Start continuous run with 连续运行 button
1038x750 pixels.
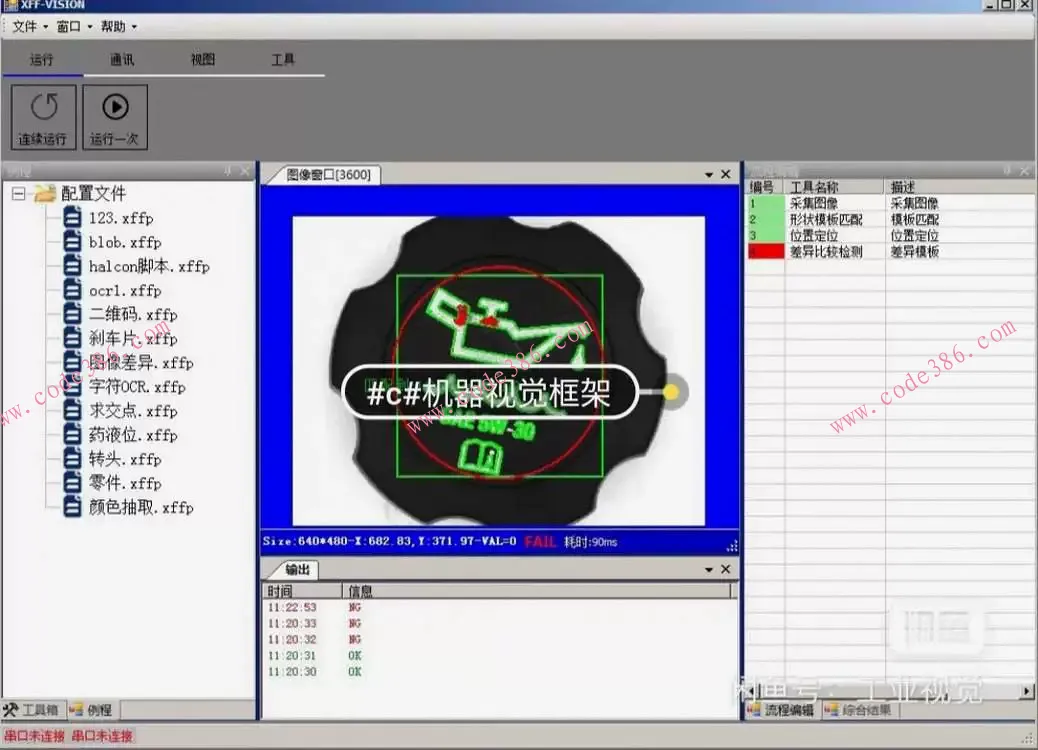tap(43, 117)
